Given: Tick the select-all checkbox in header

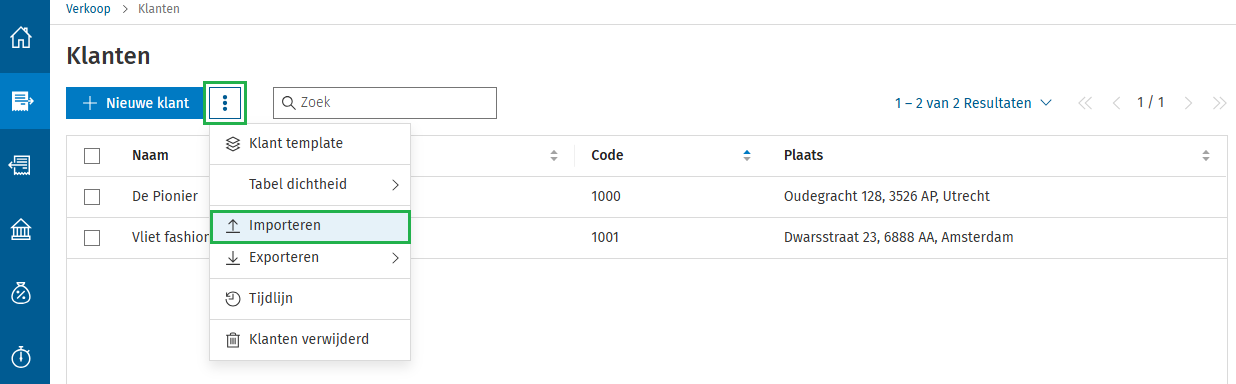Looking at the screenshot, I should [92, 156].
